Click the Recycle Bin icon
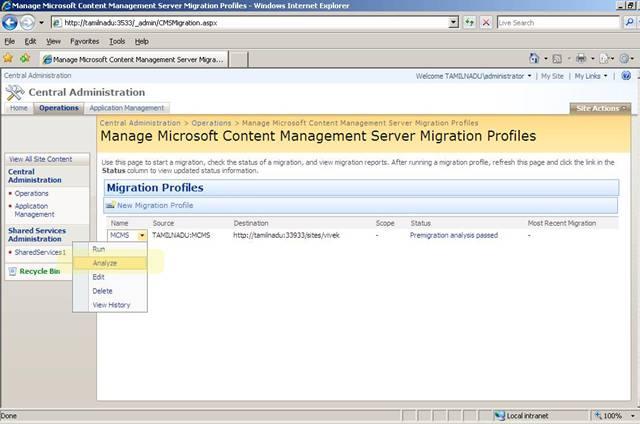This screenshot has width=640, height=424. click(13, 271)
